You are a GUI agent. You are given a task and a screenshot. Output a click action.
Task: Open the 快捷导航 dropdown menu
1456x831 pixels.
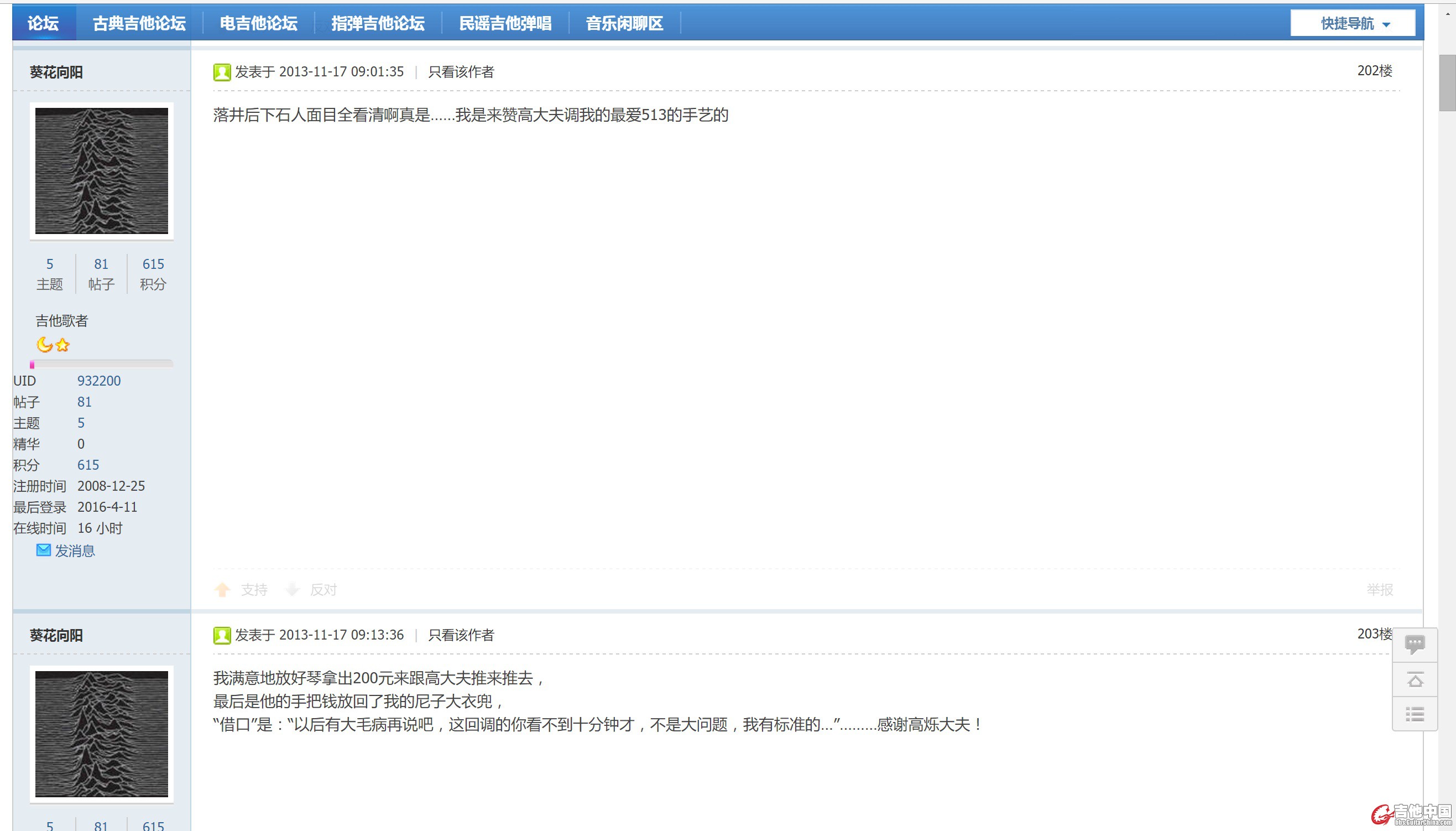coord(1352,23)
